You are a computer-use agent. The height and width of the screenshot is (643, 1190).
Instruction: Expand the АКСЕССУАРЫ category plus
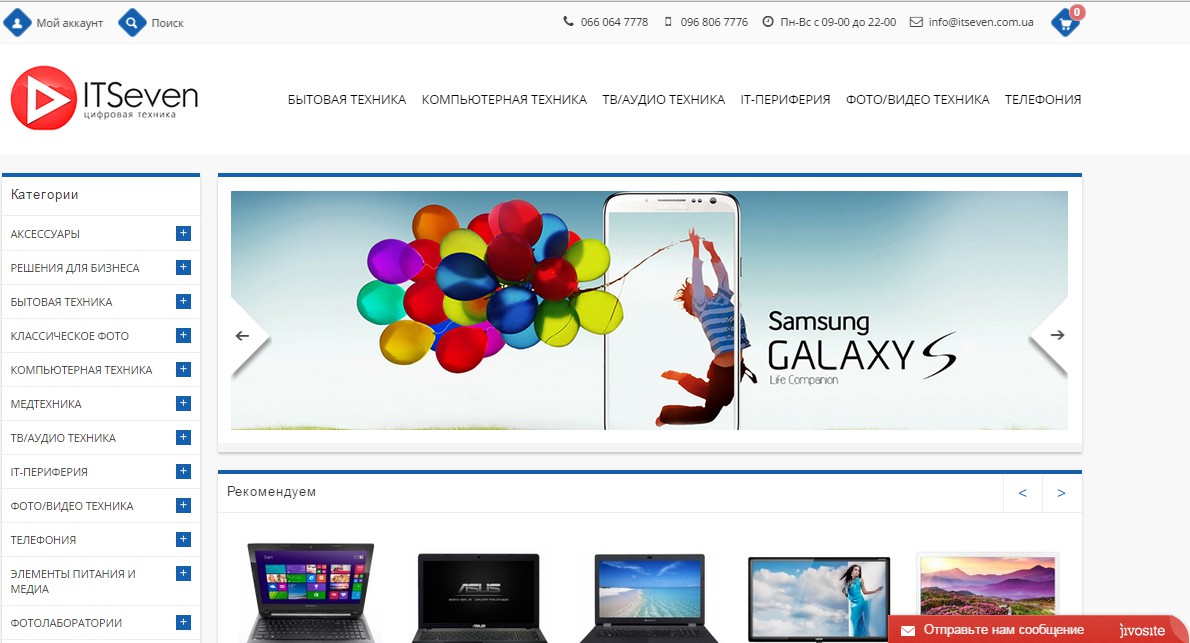[x=183, y=233]
